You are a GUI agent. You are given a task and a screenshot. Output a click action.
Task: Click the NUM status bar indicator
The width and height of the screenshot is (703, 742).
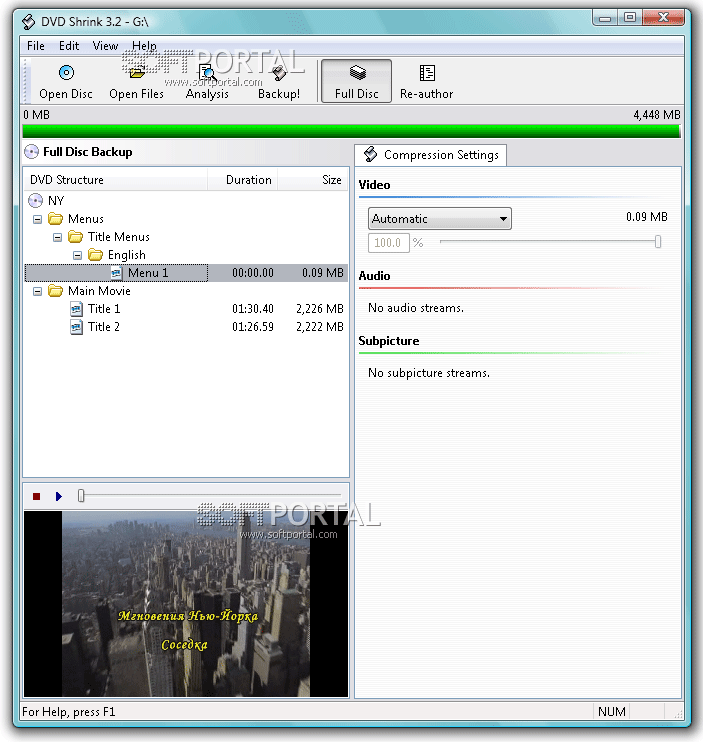[611, 712]
